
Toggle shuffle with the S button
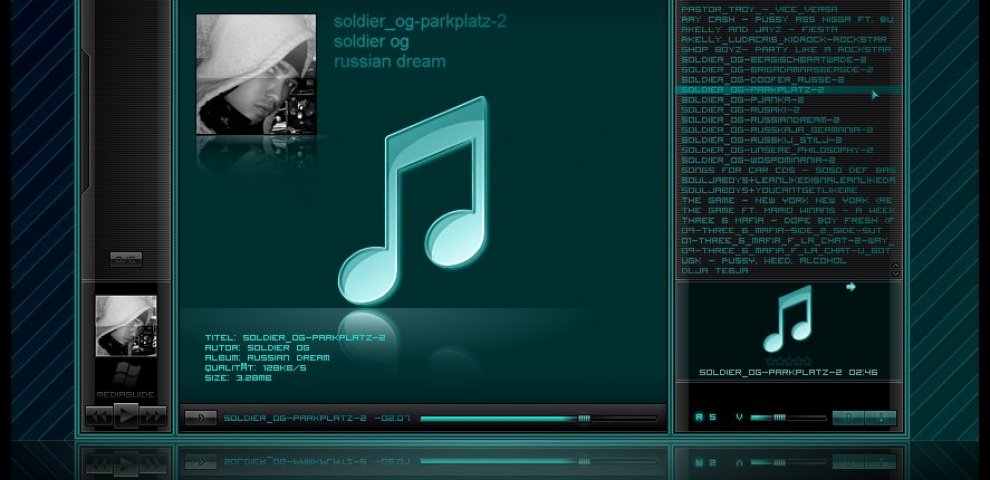coord(713,417)
